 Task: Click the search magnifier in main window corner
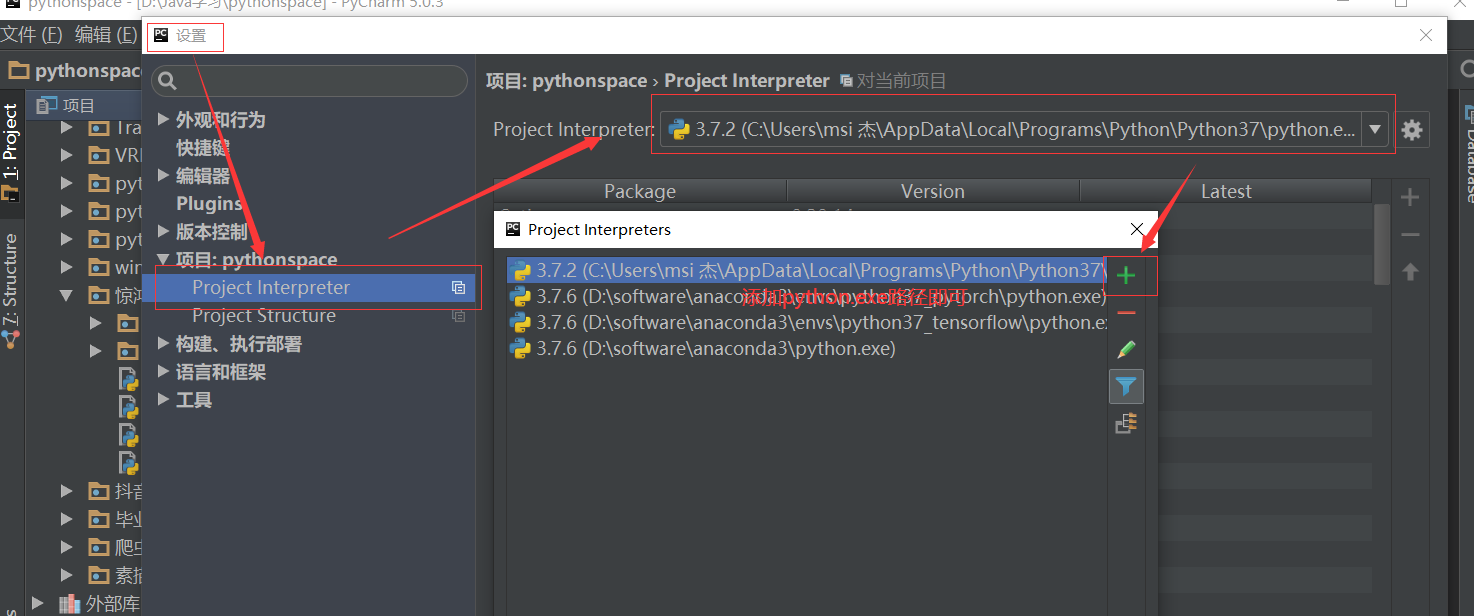pos(1466,70)
